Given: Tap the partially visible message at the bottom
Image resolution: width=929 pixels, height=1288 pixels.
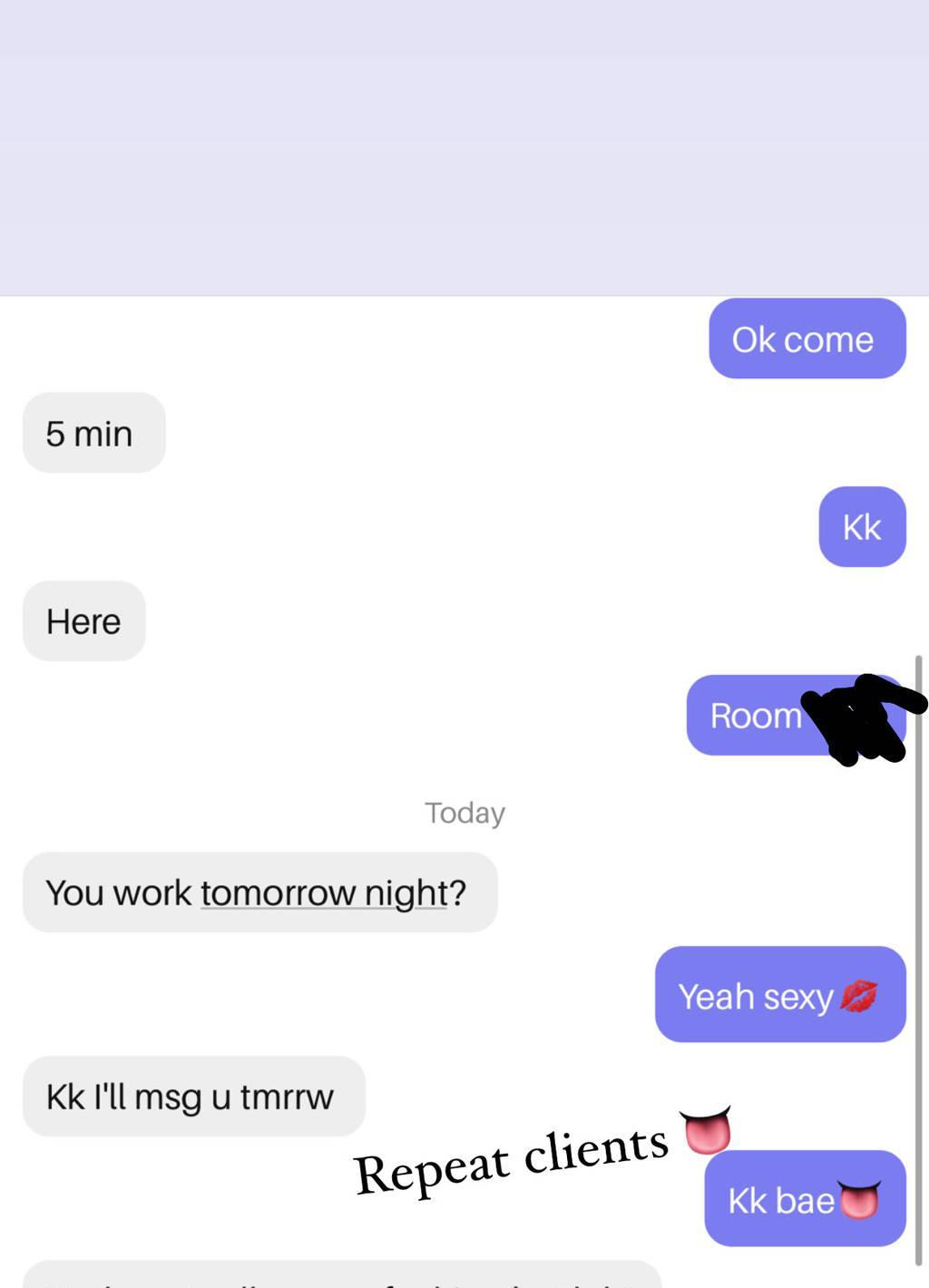Looking at the screenshot, I should 342,1274.
